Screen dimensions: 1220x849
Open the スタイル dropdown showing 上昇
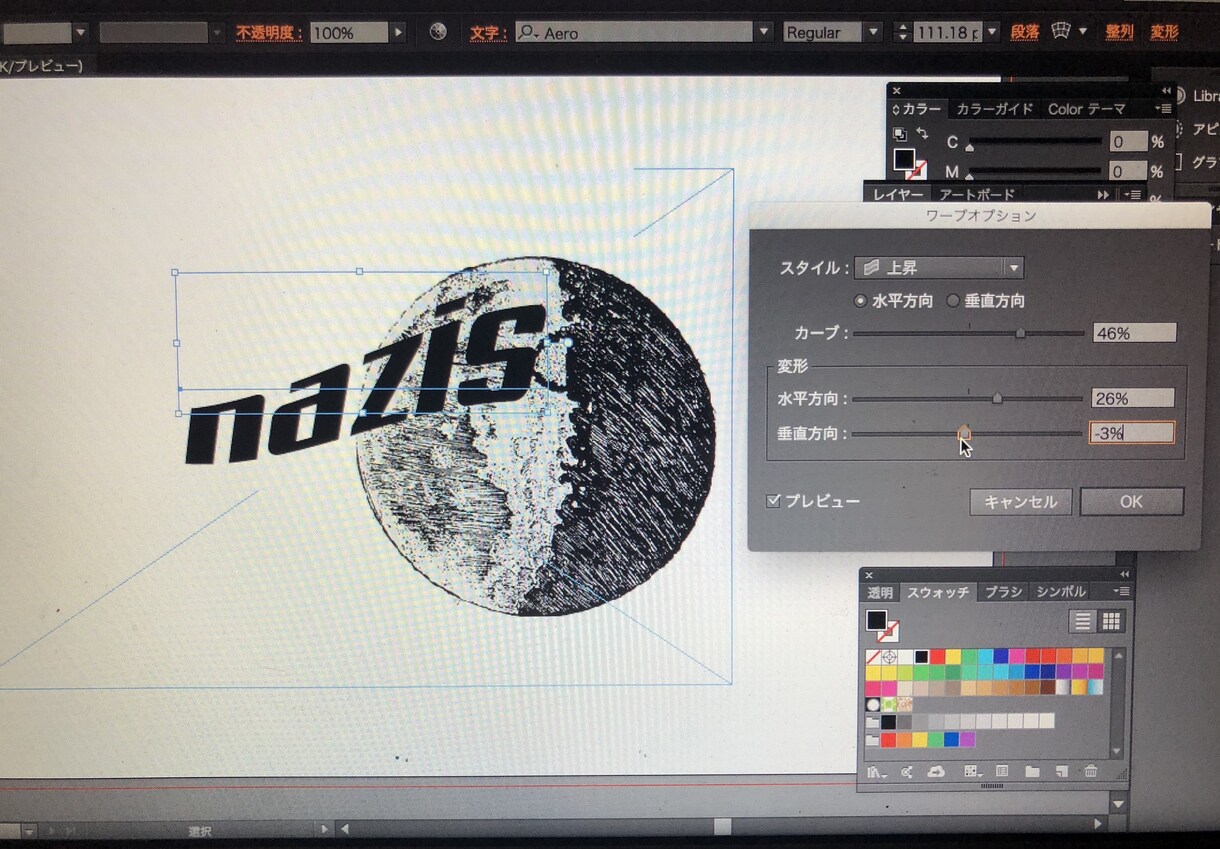(x=939, y=268)
